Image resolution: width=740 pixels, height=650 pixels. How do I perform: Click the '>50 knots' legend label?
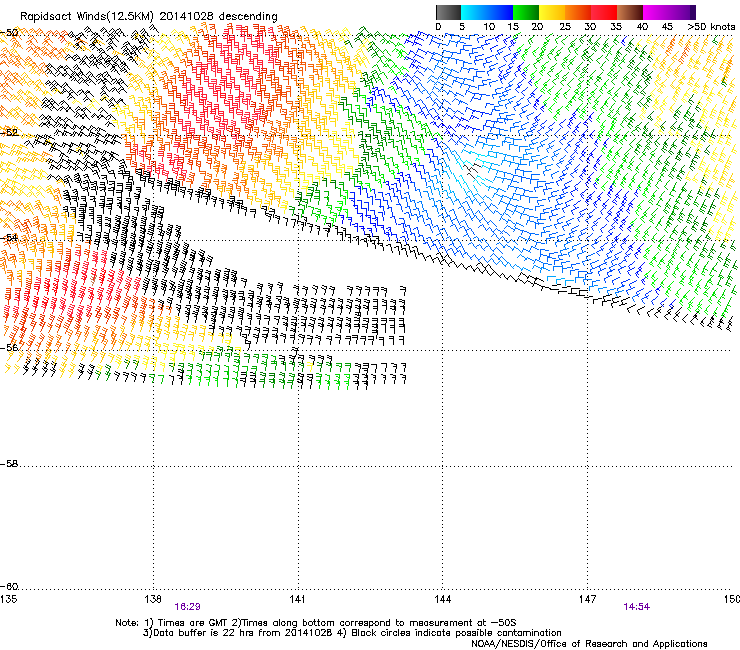pos(711,27)
